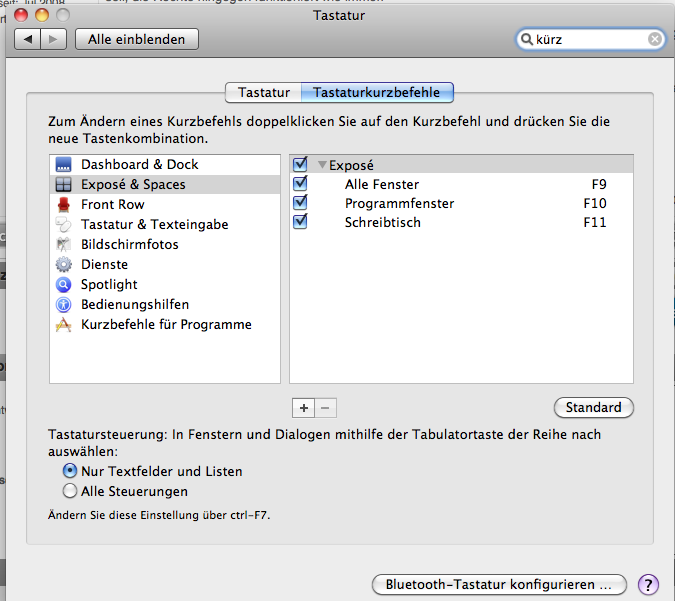Open help with the question mark button
The width and height of the screenshot is (675, 601).
coord(648,584)
